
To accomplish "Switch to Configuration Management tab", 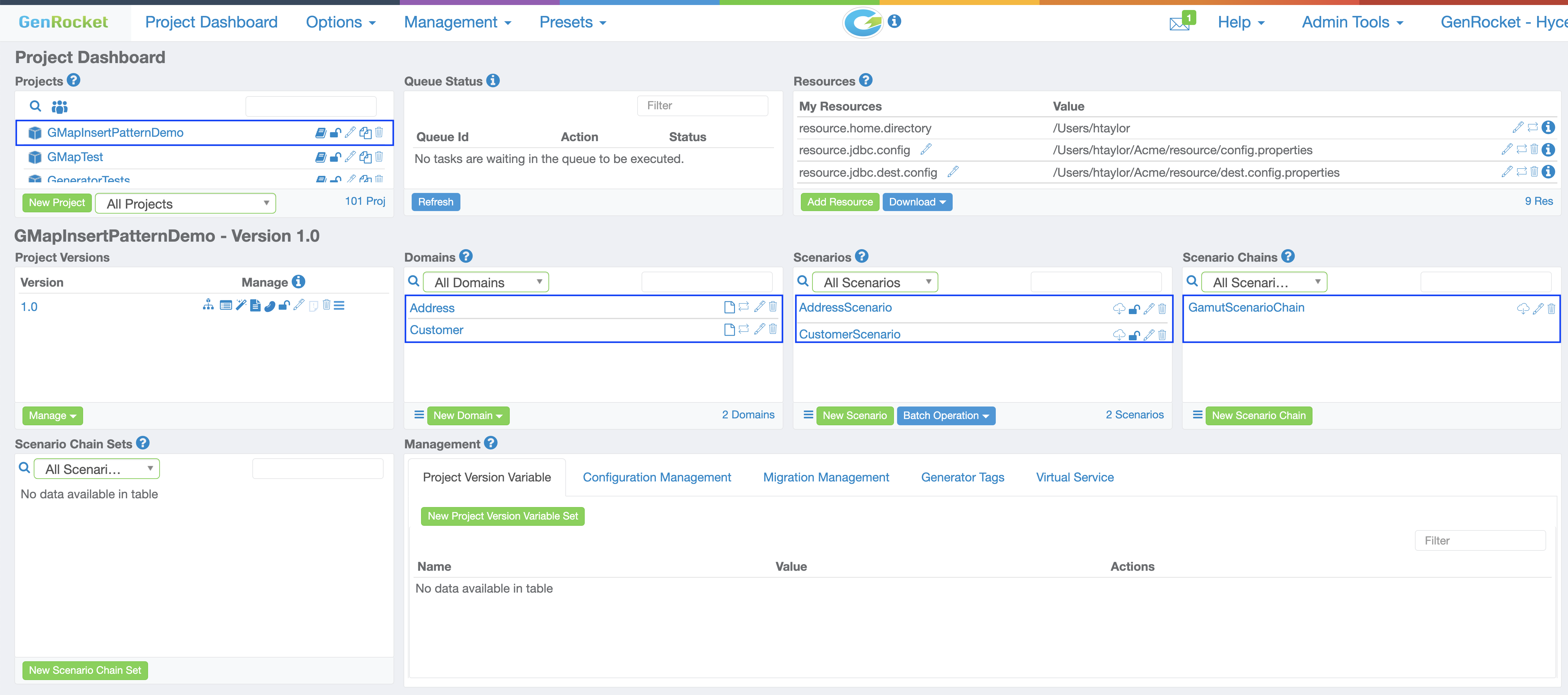I will pos(657,478).
